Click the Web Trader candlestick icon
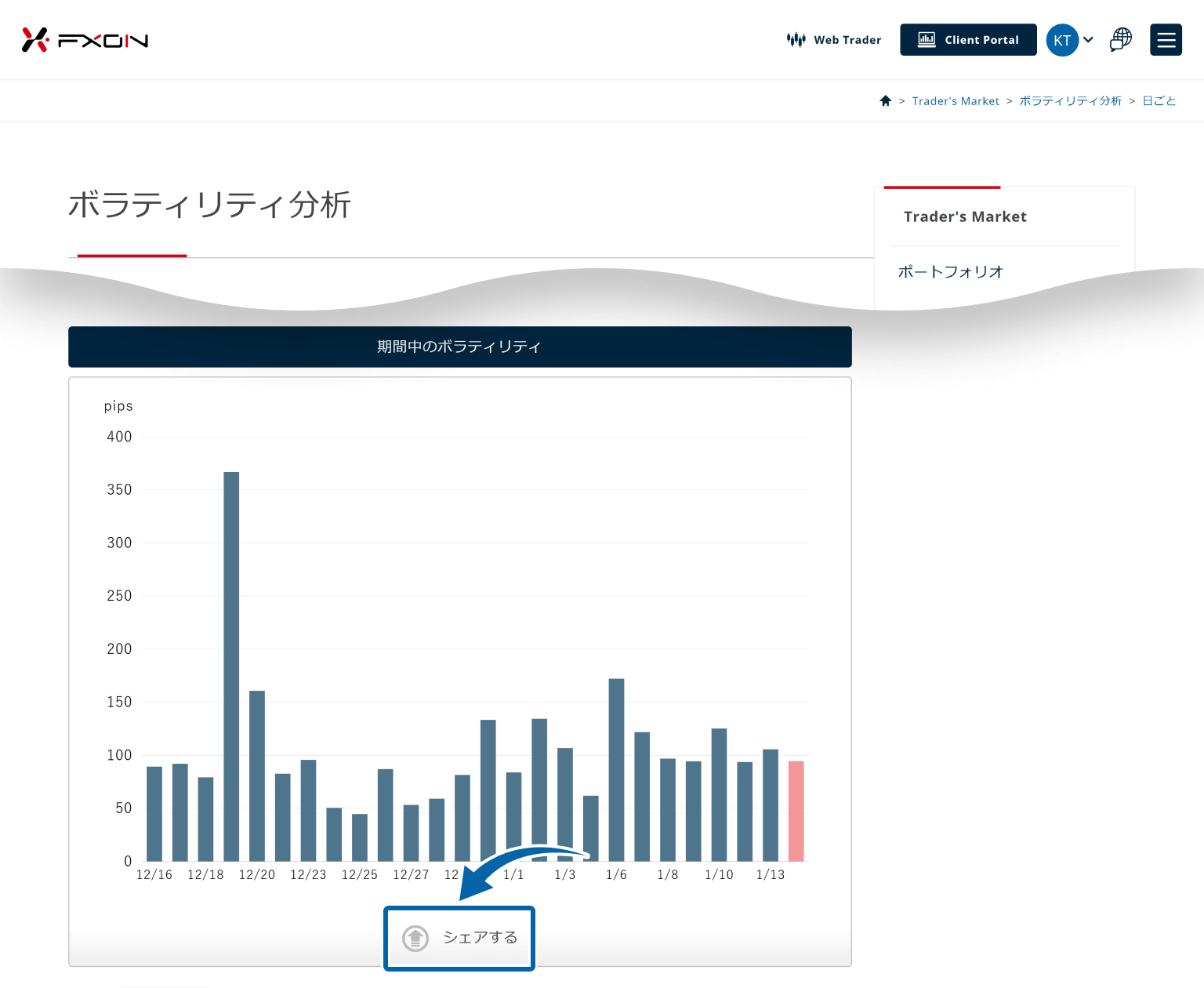 796,40
